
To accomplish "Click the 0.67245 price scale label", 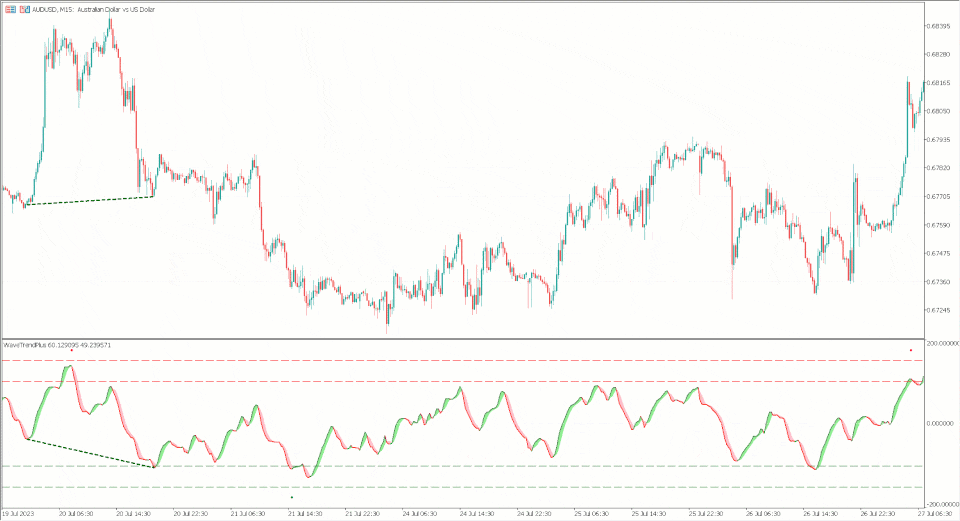I will pyautogui.click(x=939, y=310).
